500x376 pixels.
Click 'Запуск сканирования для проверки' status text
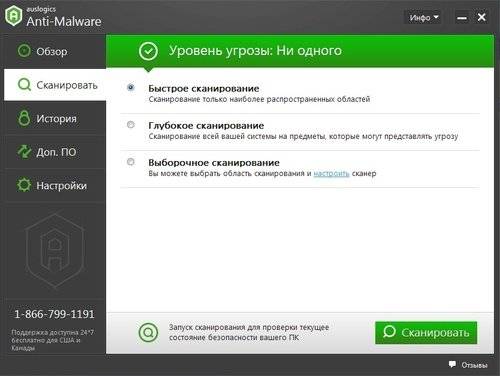[249, 332]
